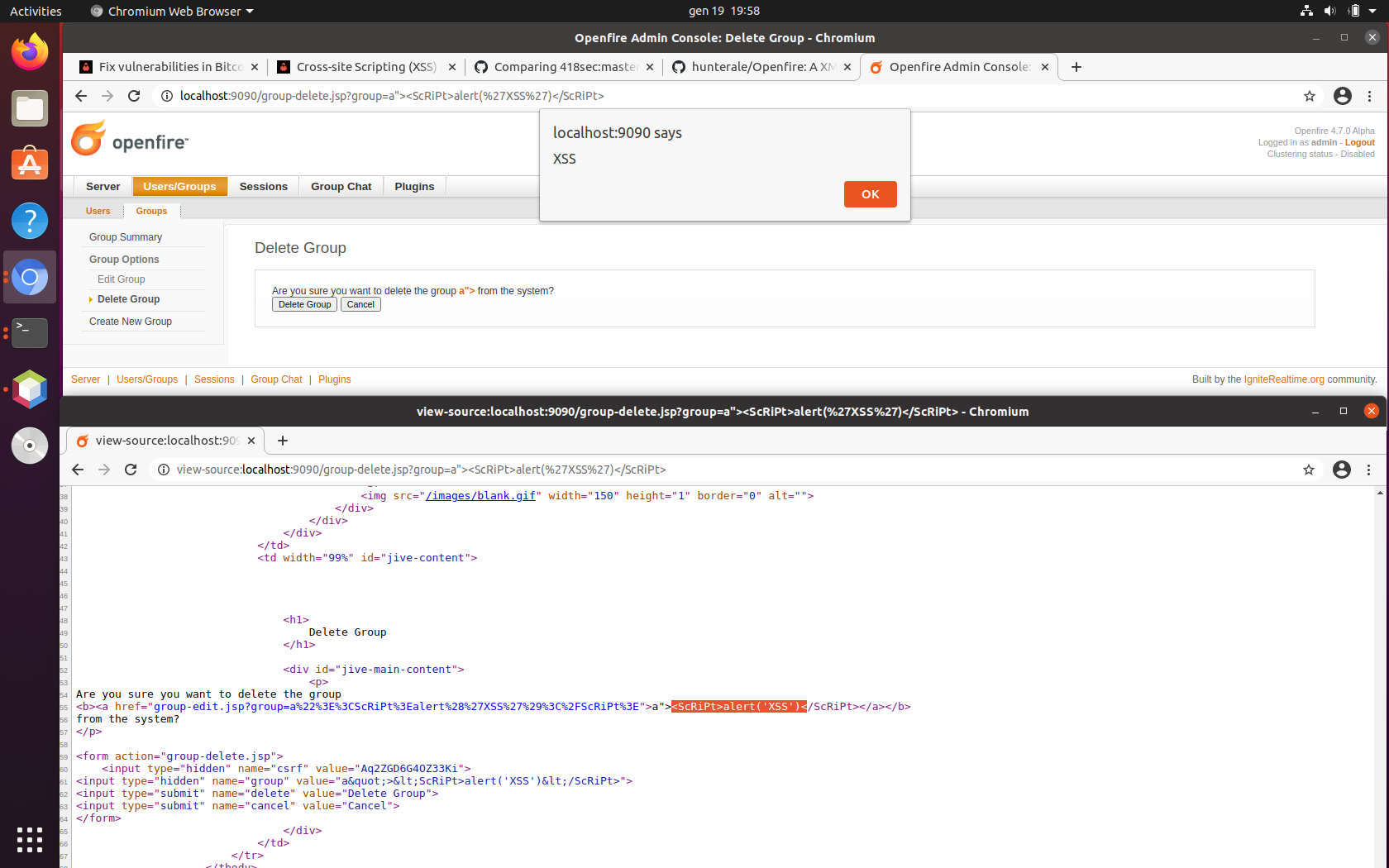
Task: Open the Server menu tab
Action: point(103,187)
